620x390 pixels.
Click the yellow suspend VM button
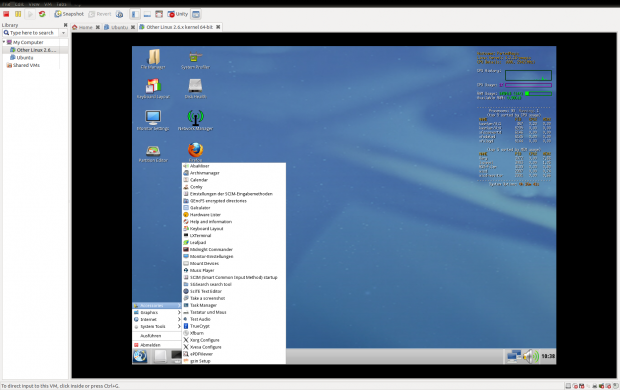(18, 14)
